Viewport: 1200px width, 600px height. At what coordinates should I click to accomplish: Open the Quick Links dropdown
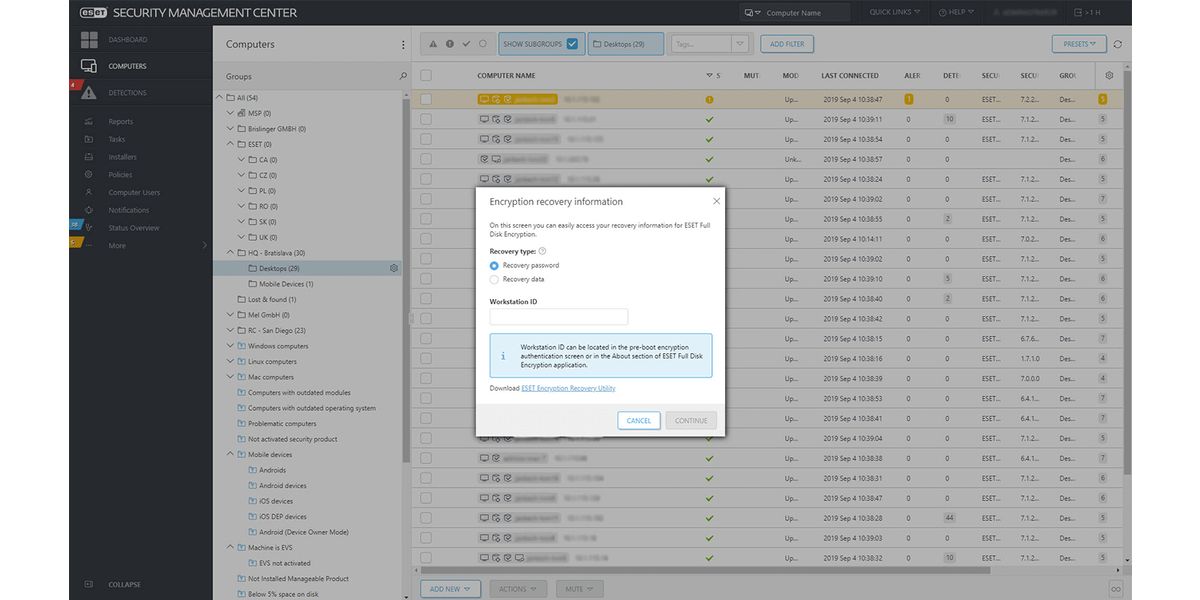(894, 13)
